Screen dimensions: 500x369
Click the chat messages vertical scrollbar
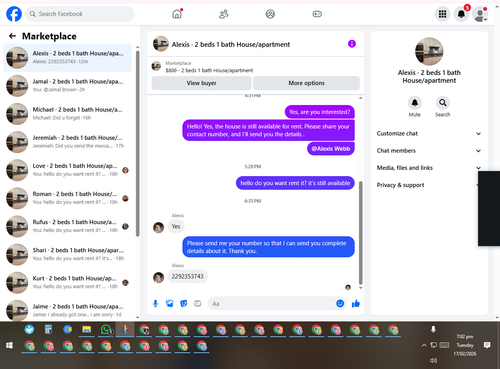(x=360, y=232)
